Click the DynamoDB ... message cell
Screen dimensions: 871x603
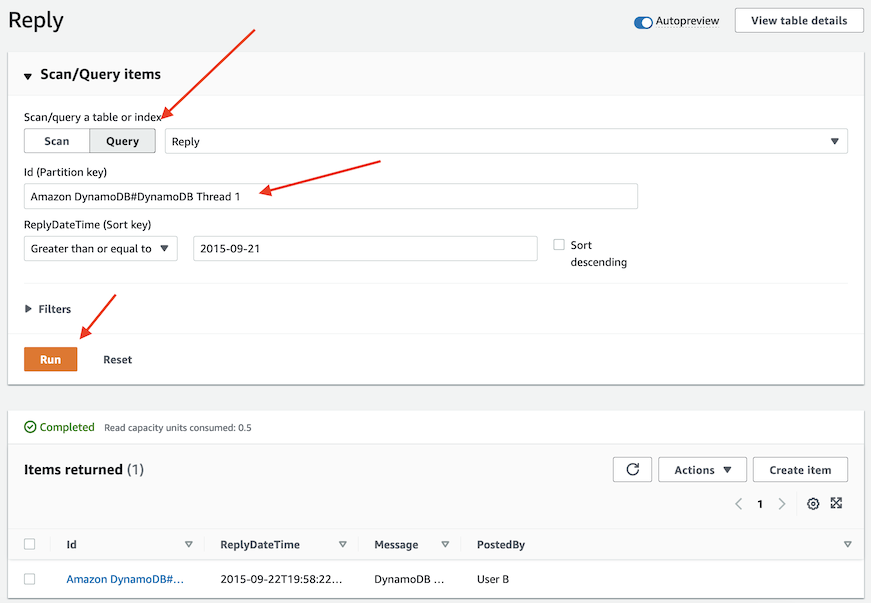coord(409,579)
